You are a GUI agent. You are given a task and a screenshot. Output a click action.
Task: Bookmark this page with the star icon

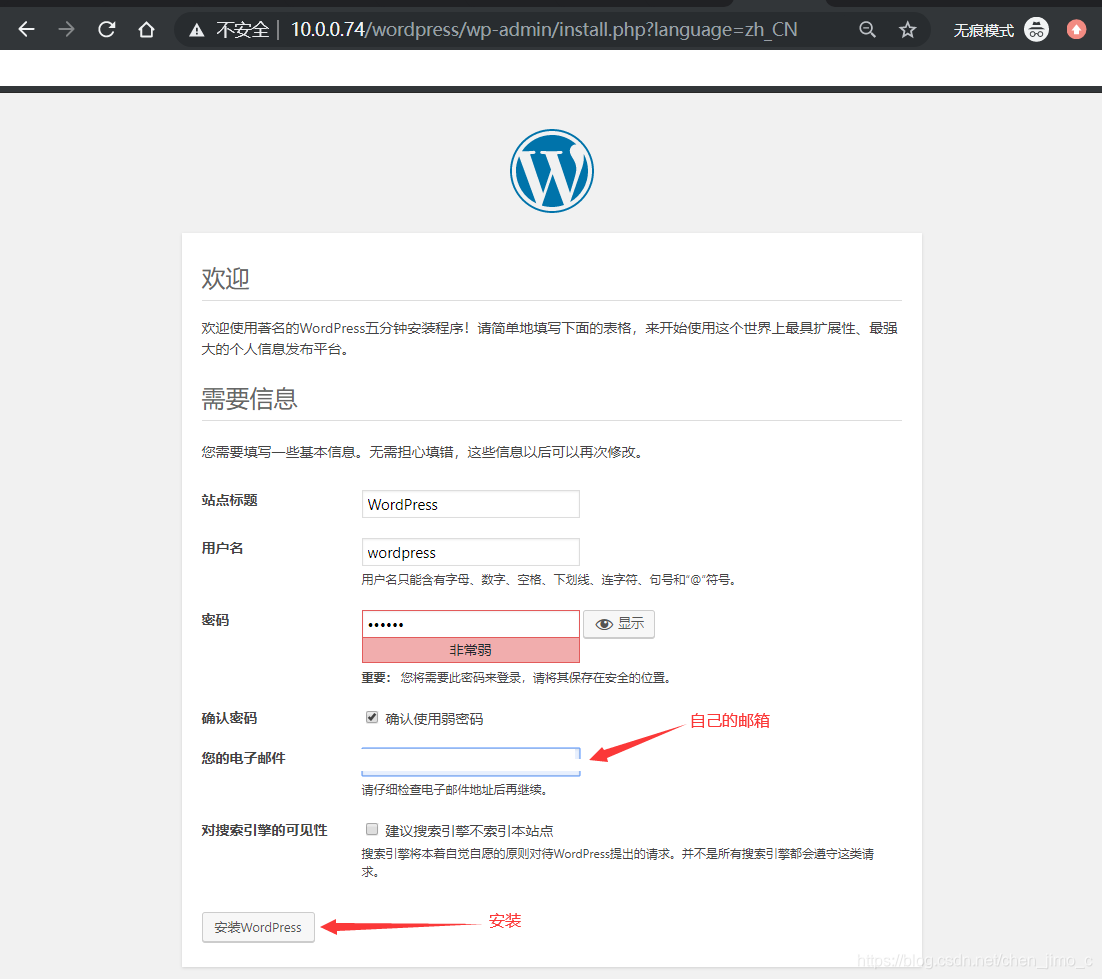(907, 30)
